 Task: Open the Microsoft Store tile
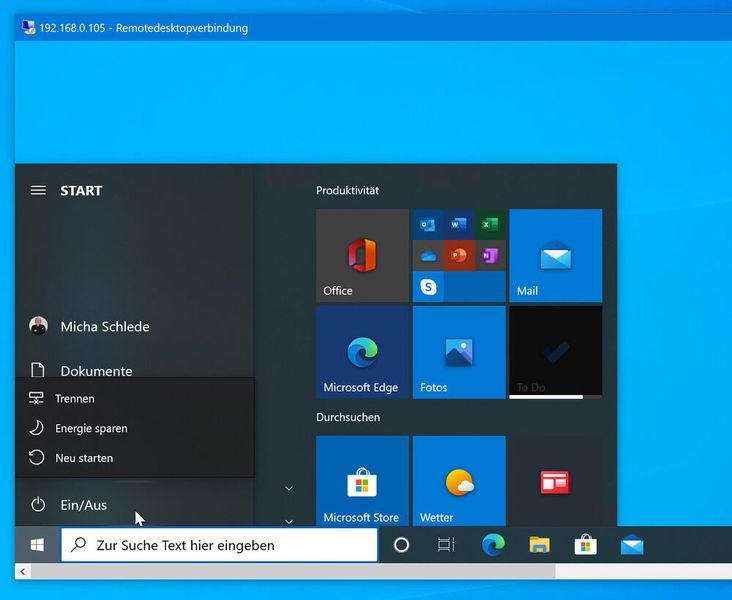[362, 481]
